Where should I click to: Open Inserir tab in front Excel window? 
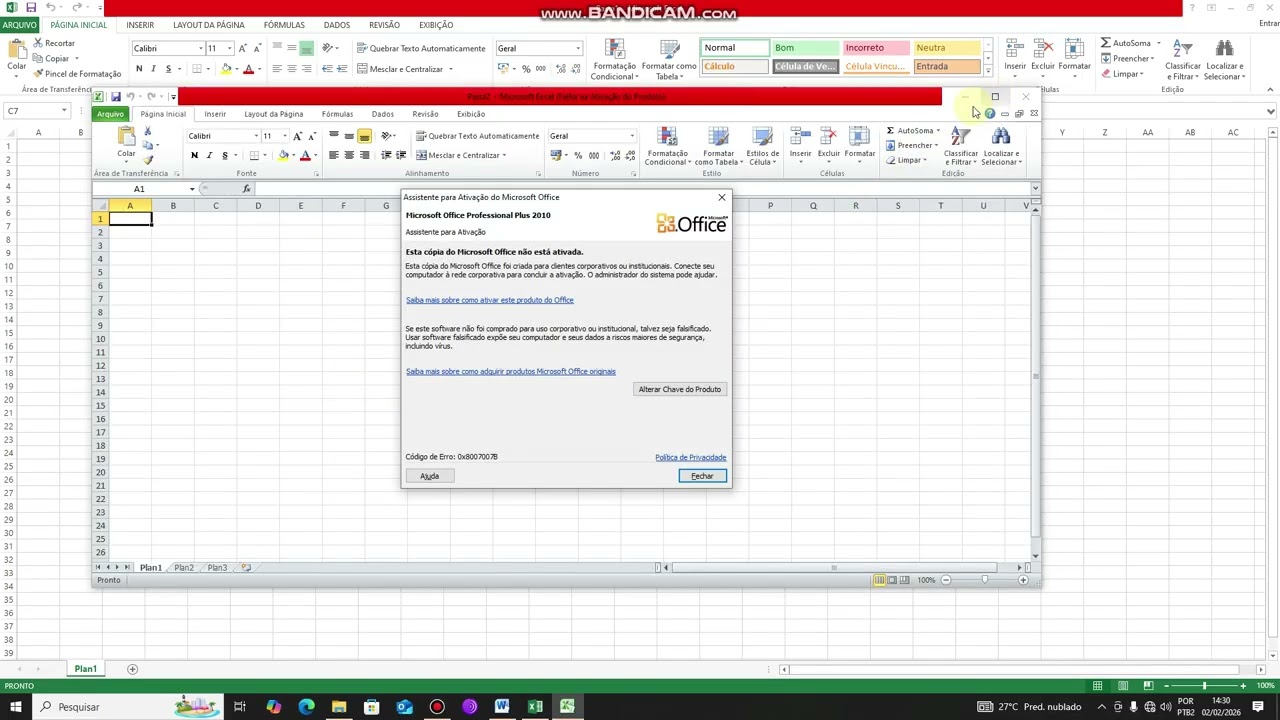[215, 114]
